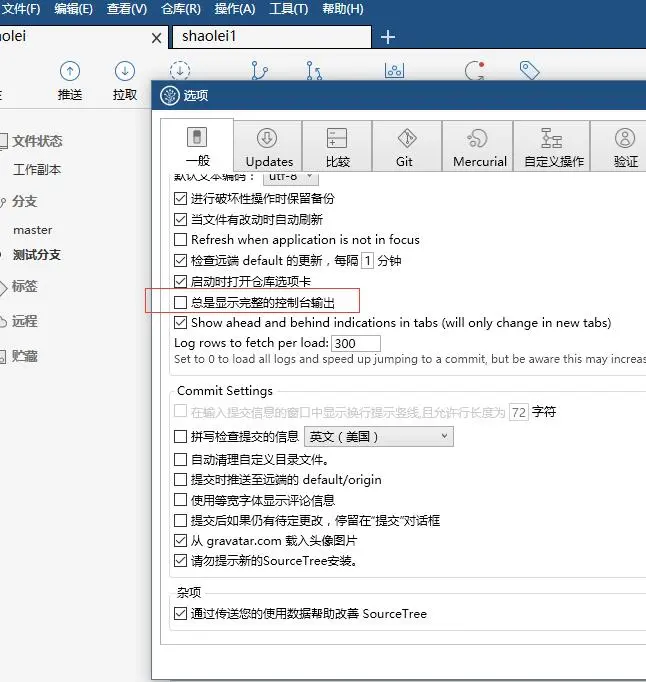Open the 帮助(H) menu
Viewport: 646px width, 682px height.
pyautogui.click(x=343, y=9)
